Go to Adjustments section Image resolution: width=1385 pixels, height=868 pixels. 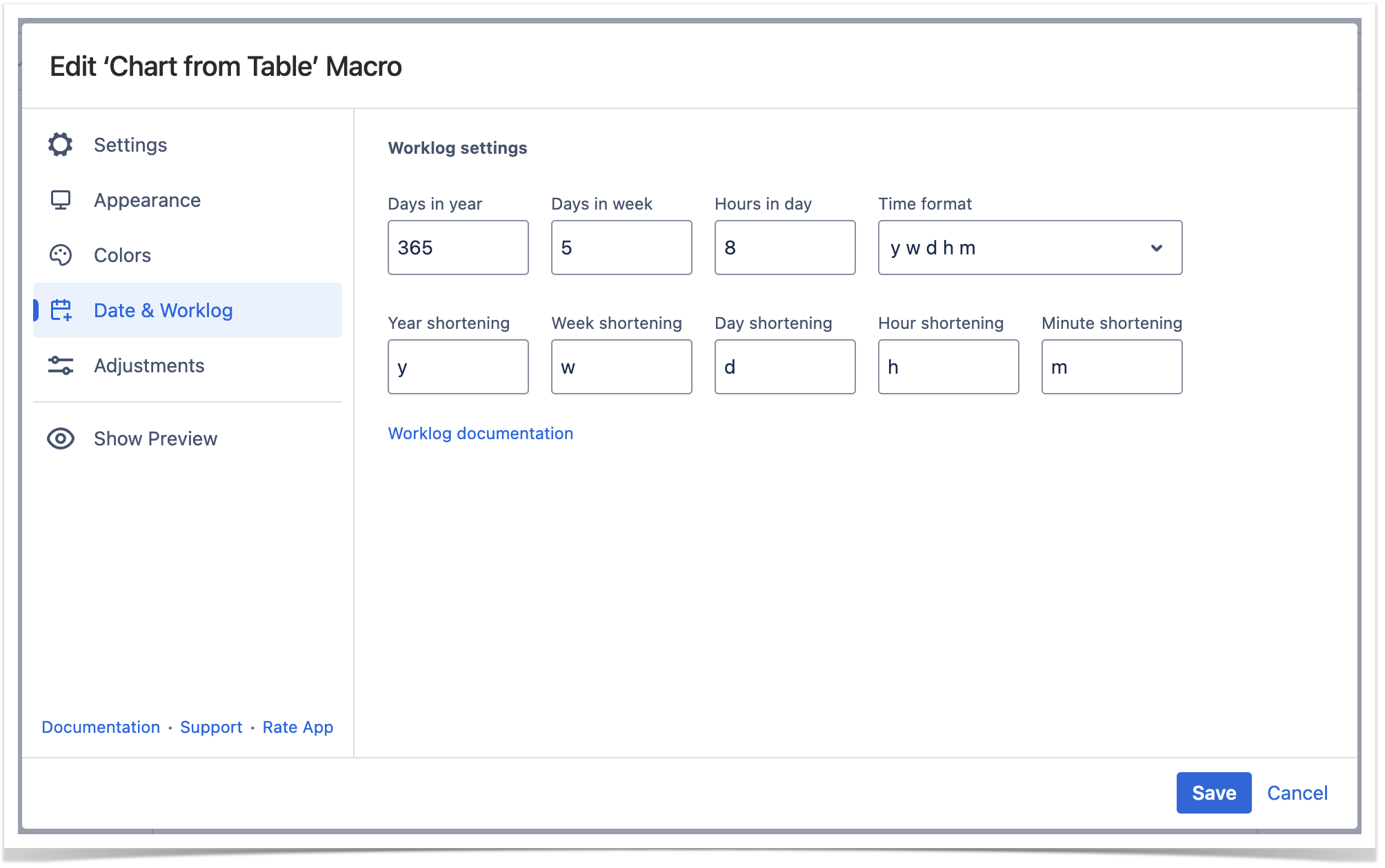pyautogui.click(x=149, y=365)
